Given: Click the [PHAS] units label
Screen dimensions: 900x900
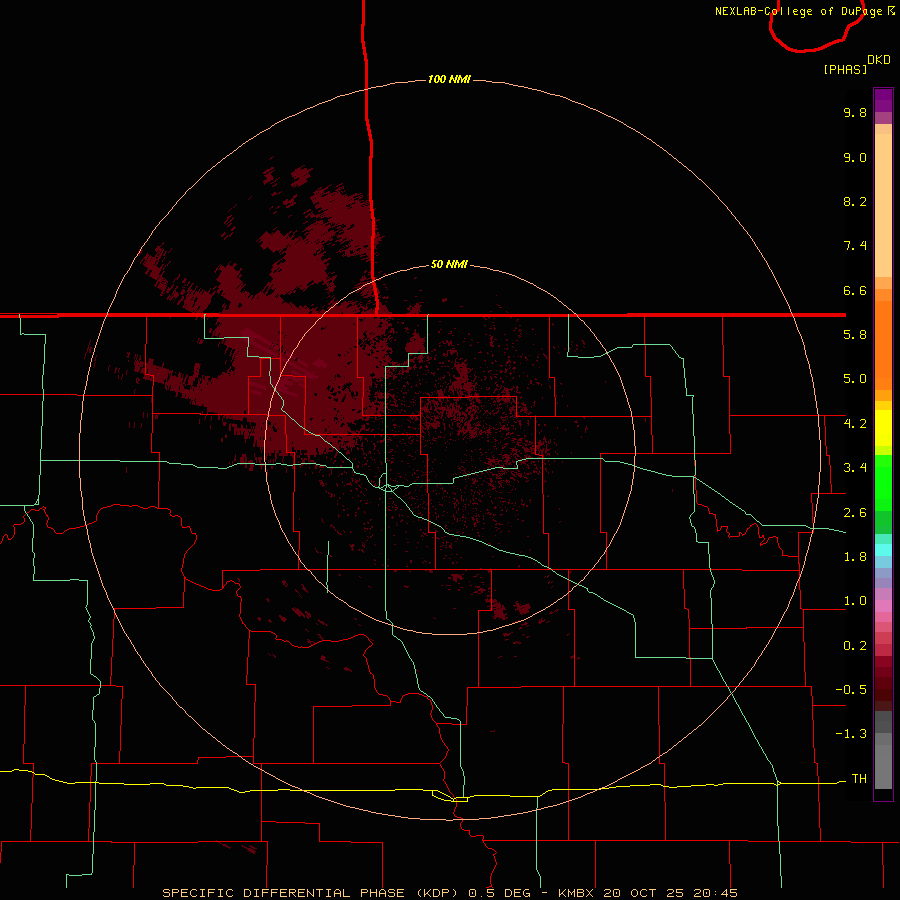Looking at the screenshot, I should pos(845,69).
